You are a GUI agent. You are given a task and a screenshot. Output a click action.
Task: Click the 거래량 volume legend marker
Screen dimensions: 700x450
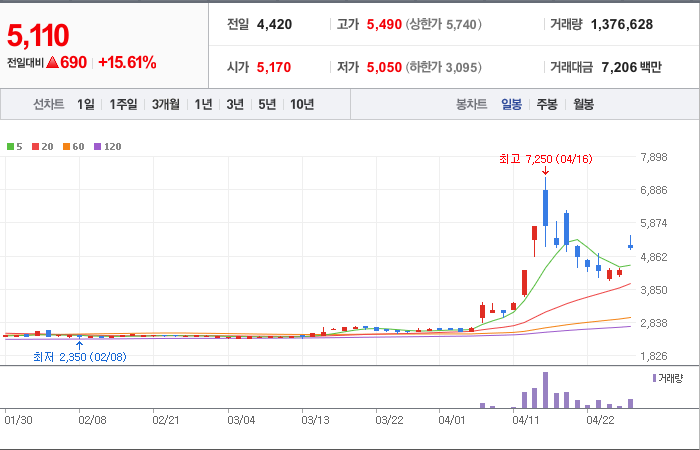click(x=654, y=379)
